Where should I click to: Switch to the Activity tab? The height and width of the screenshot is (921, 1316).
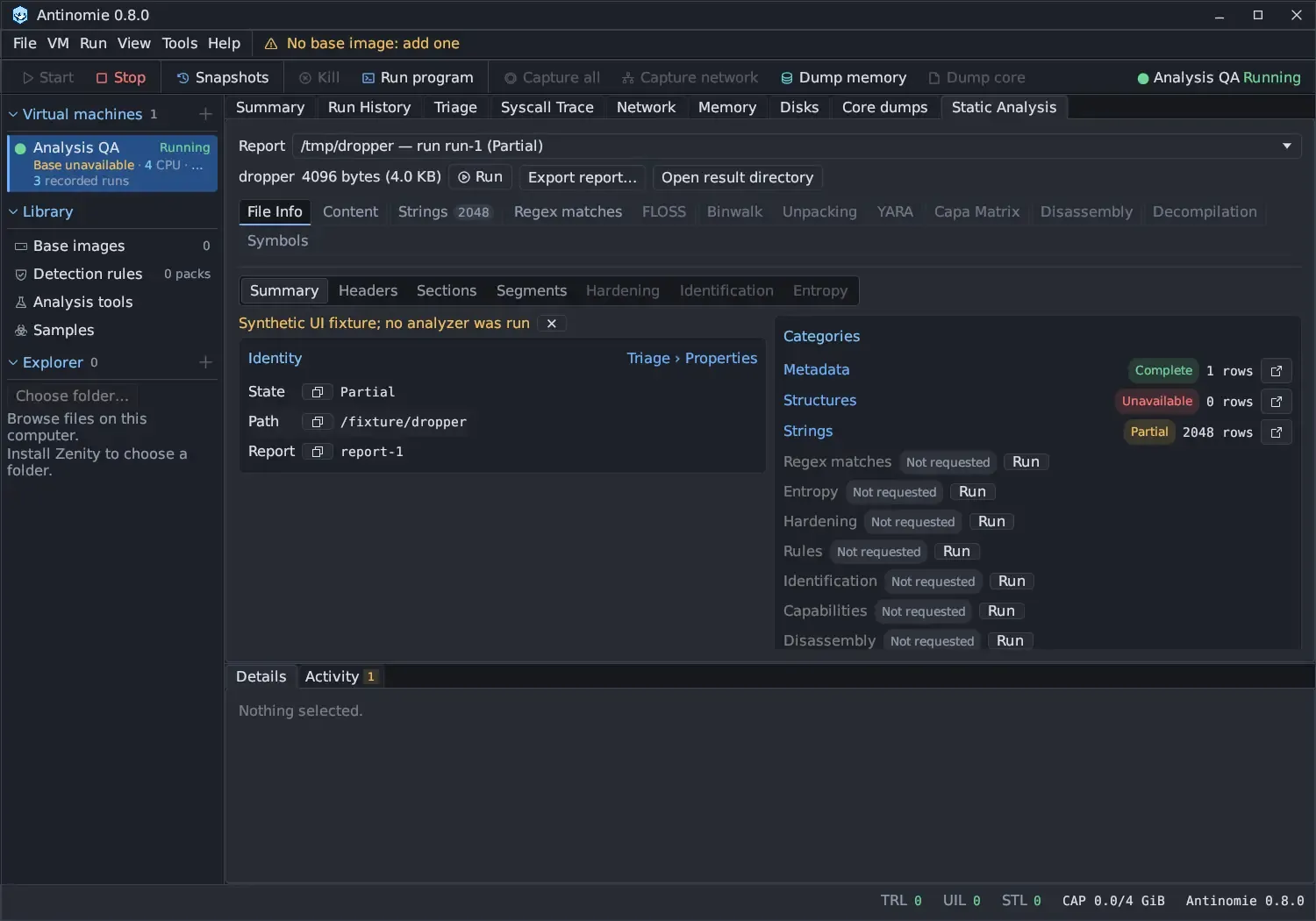pyautogui.click(x=340, y=676)
